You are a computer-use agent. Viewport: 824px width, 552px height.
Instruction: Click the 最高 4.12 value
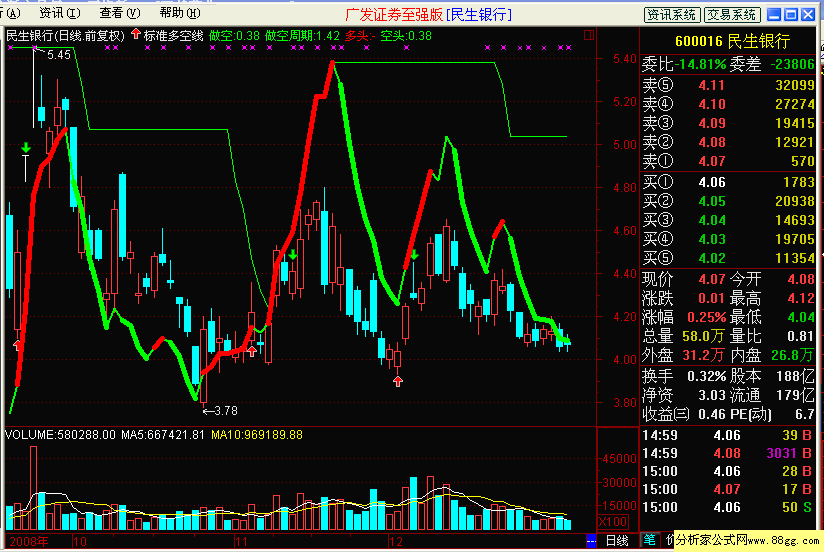(801, 299)
